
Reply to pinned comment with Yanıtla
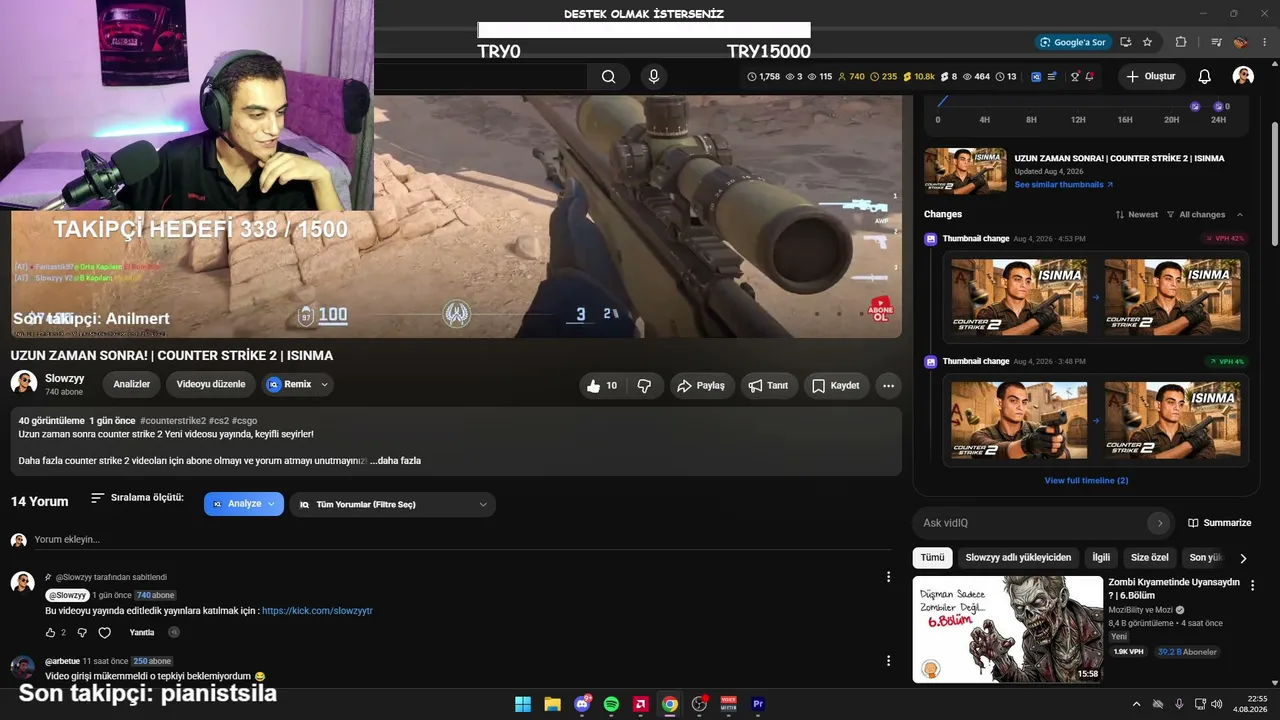142,633
